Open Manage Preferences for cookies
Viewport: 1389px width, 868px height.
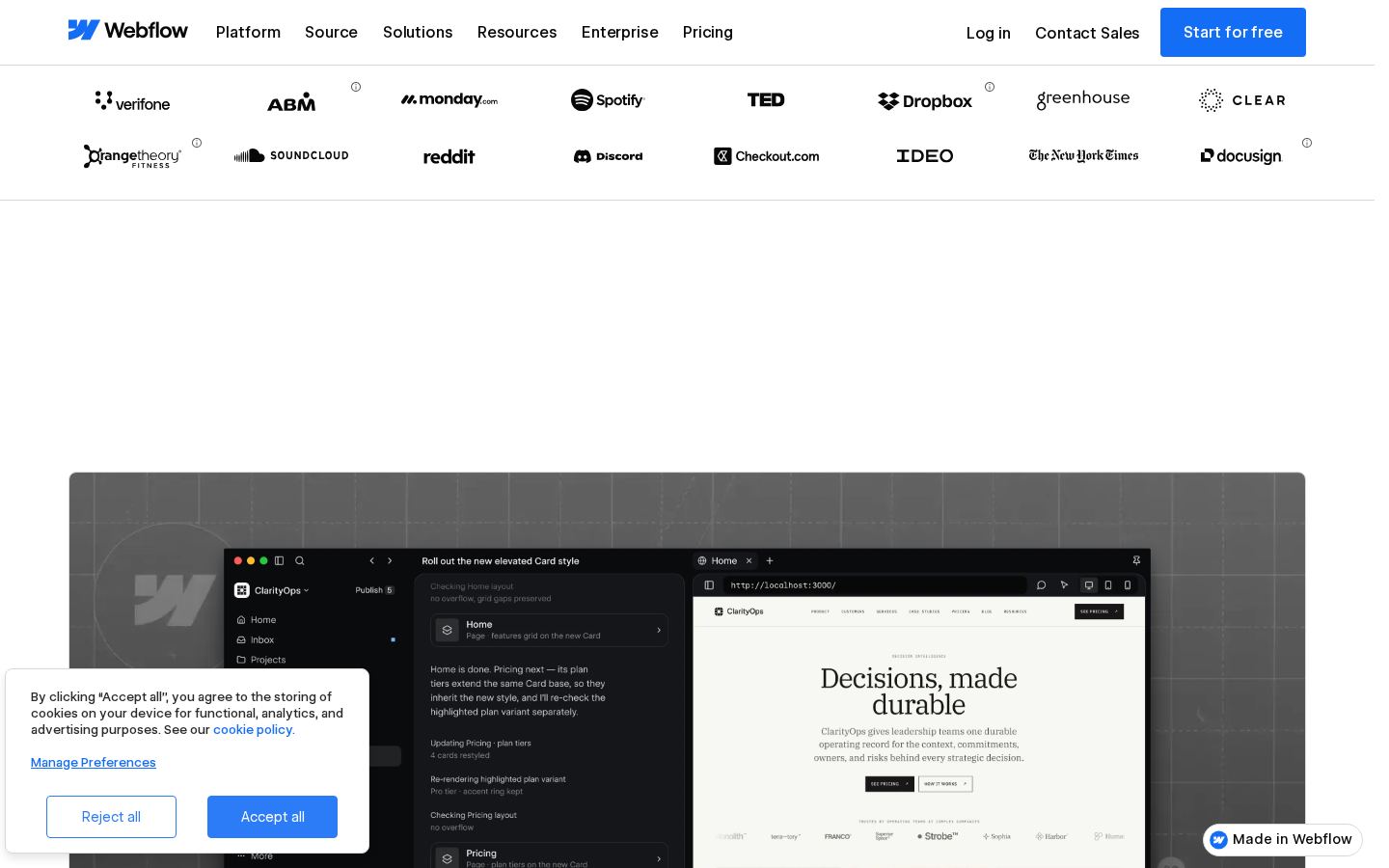(94, 762)
